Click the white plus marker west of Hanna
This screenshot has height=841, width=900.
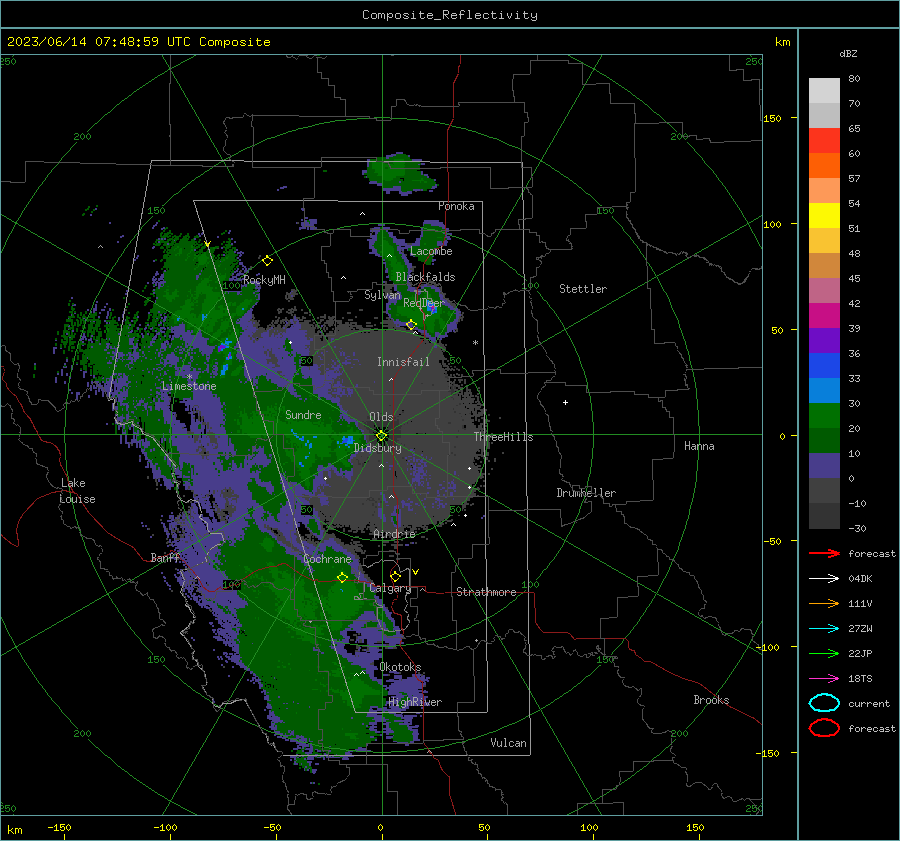565,402
